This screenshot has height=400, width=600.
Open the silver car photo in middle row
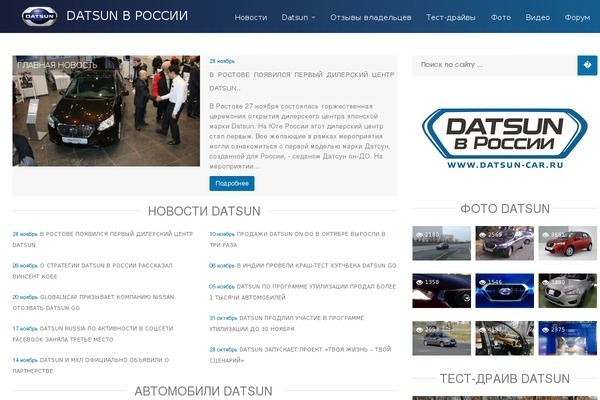click(567, 291)
